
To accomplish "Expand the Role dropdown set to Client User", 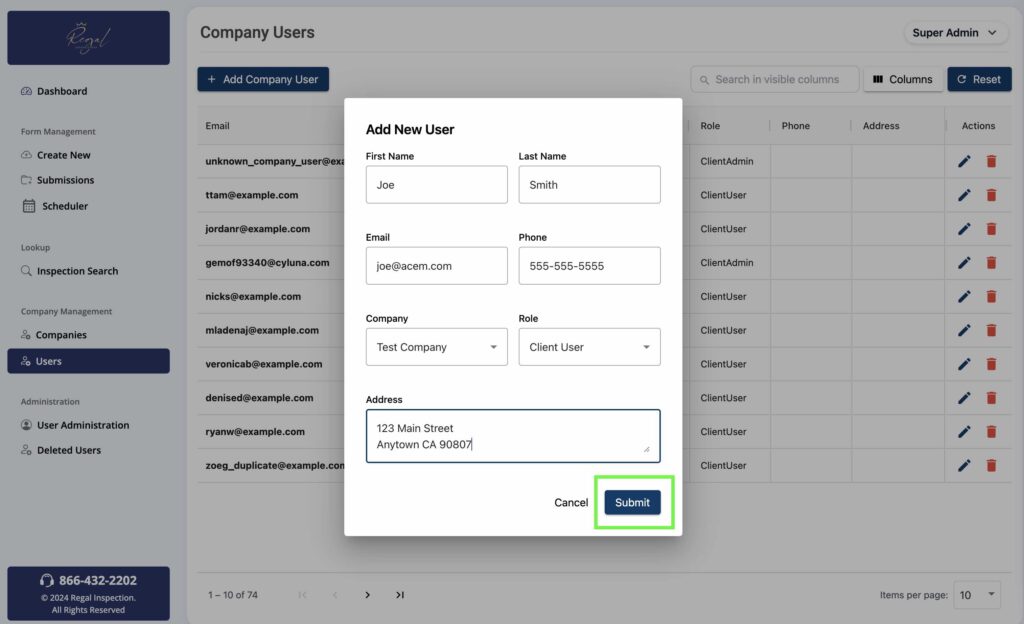I will [x=589, y=347].
